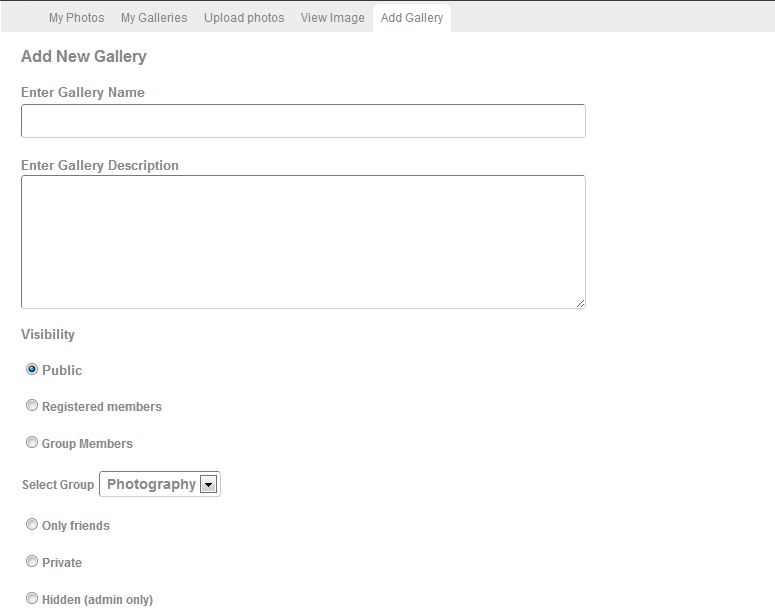Click the Enter Gallery Name label
This screenshot has height=612, width=775.
83,92
